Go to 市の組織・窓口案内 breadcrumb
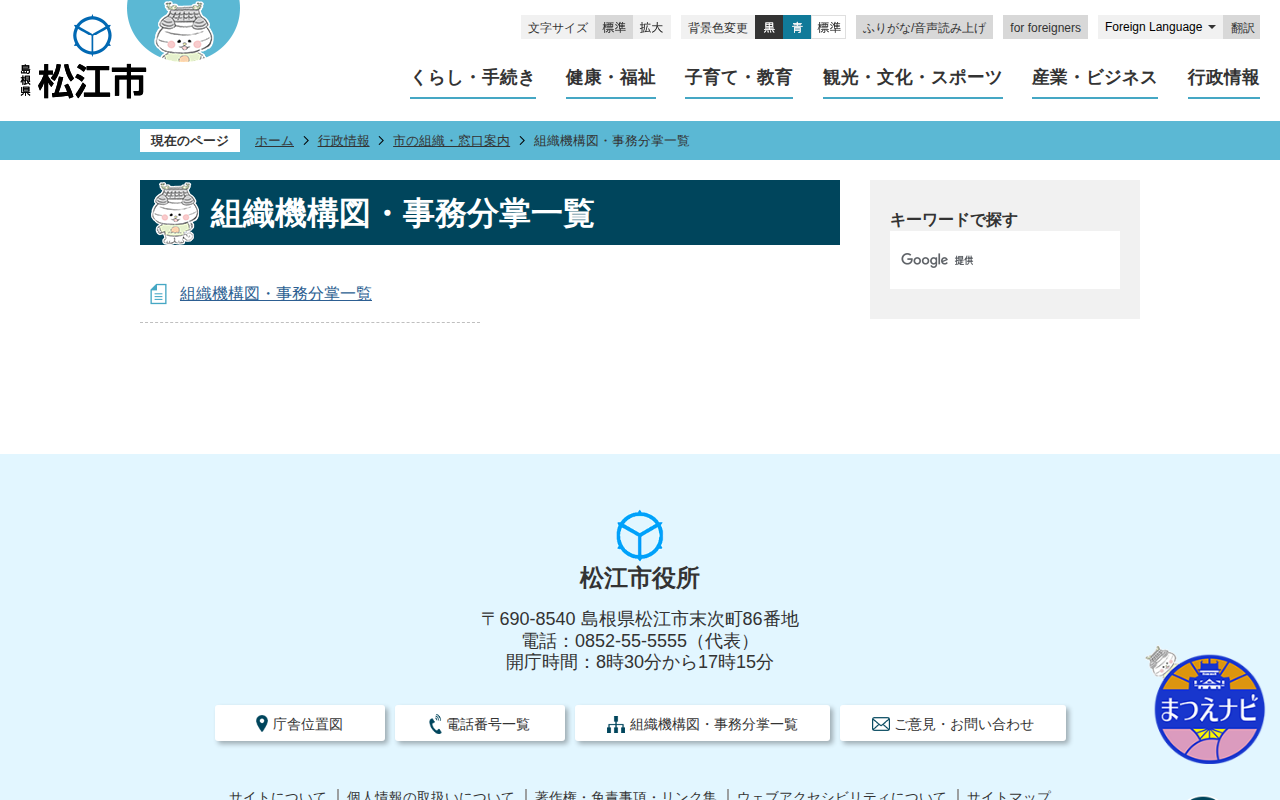The width and height of the screenshot is (1280, 800). coord(451,141)
